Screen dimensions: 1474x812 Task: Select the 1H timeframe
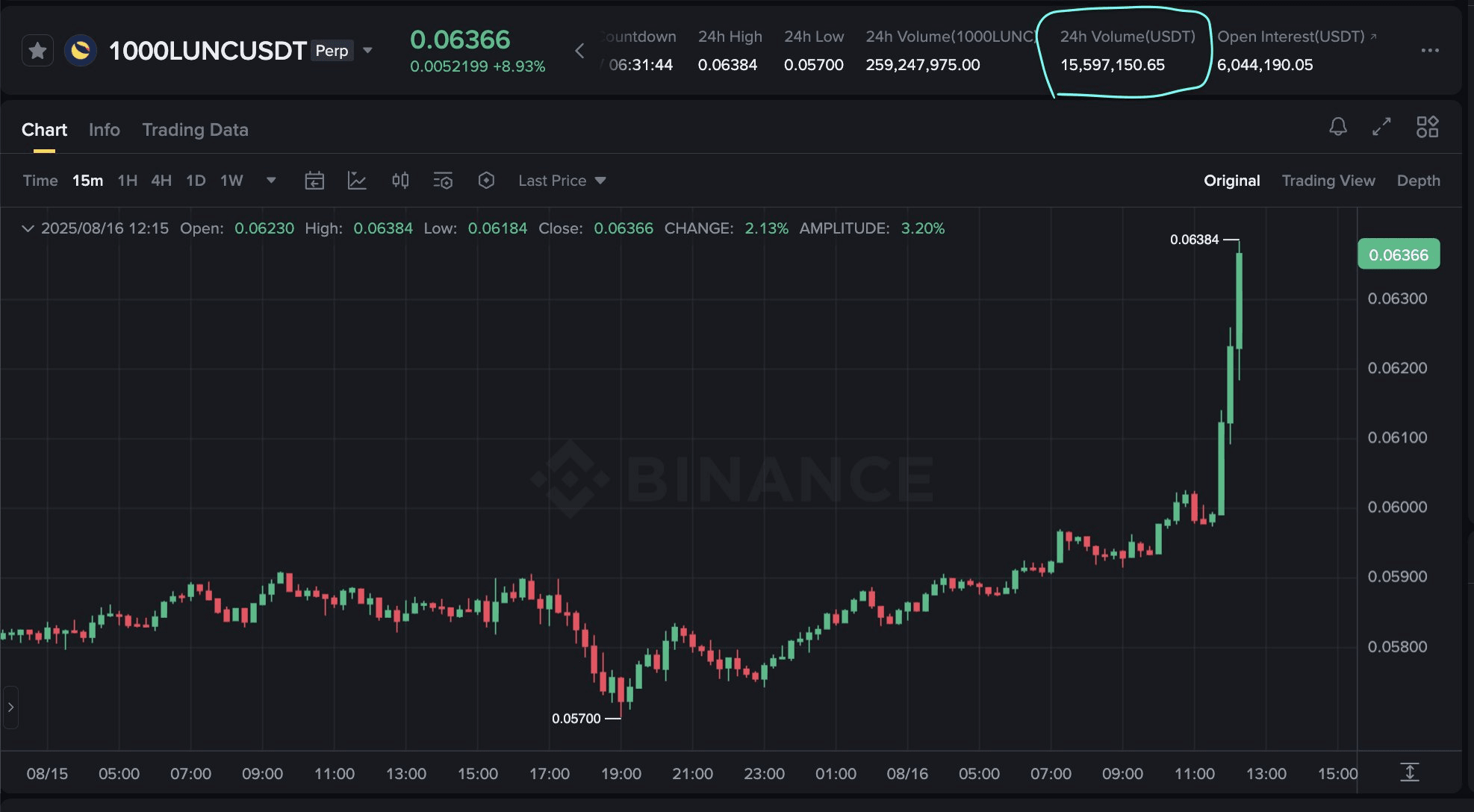[127, 181]
